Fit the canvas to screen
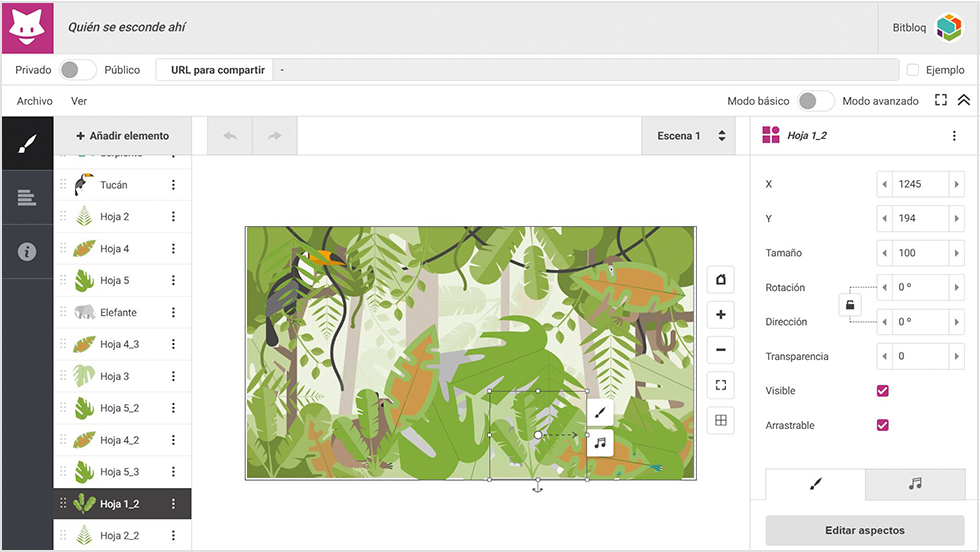 (721, 385)
